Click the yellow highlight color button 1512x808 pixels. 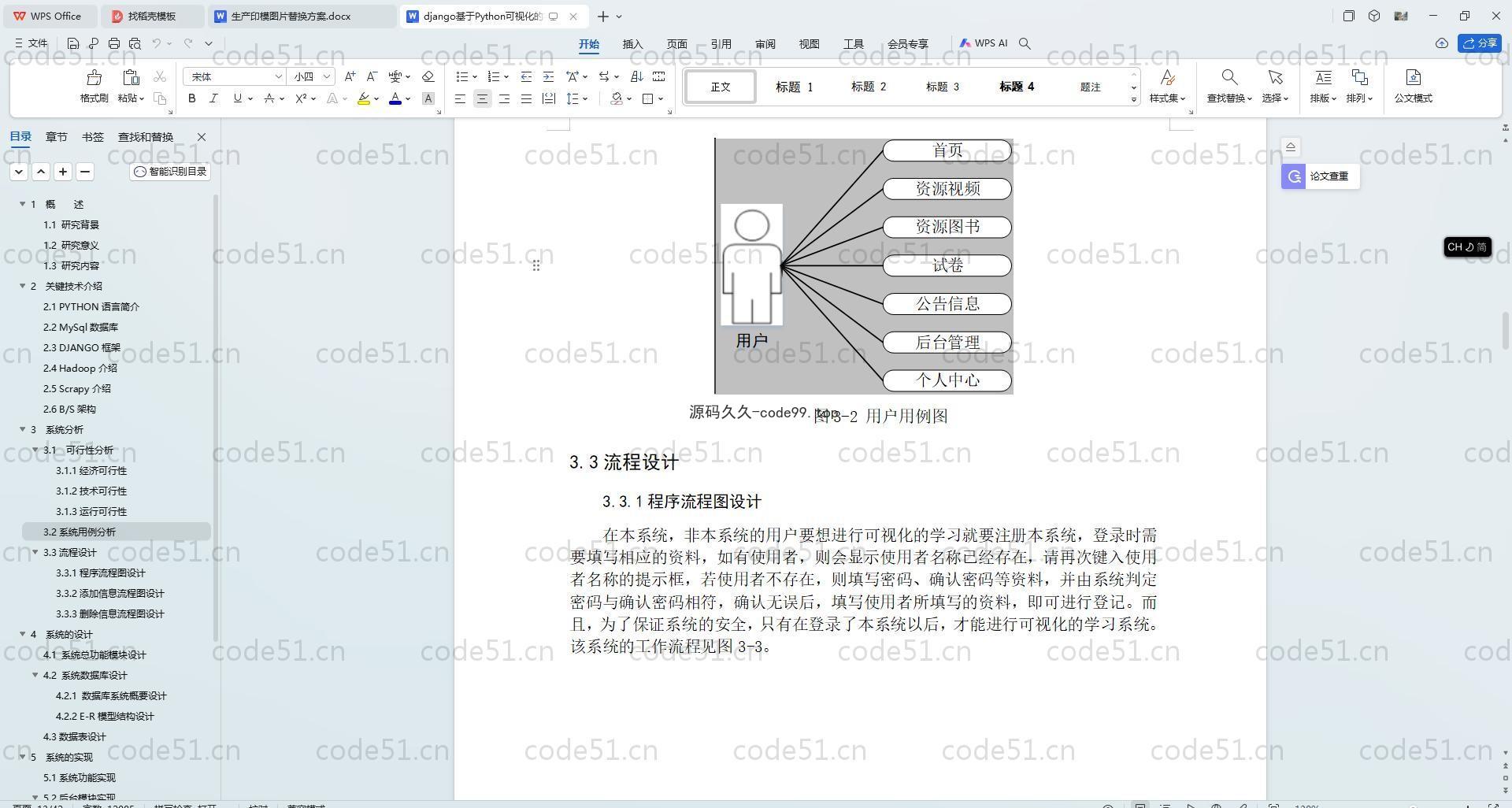pyautogui.click(x=363, y=98)
